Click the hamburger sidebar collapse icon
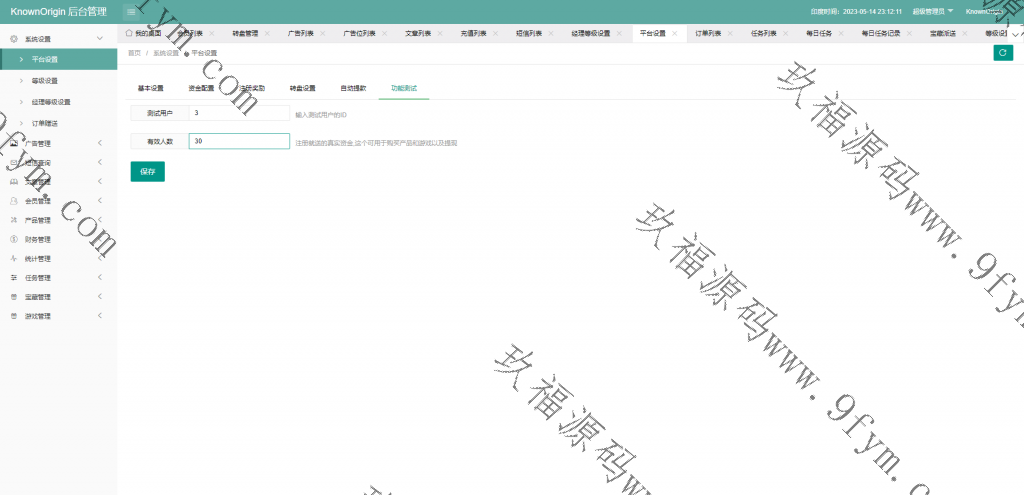Viewport: 1024px width, 495px height. pyautogui.click(x=131, y=11)
